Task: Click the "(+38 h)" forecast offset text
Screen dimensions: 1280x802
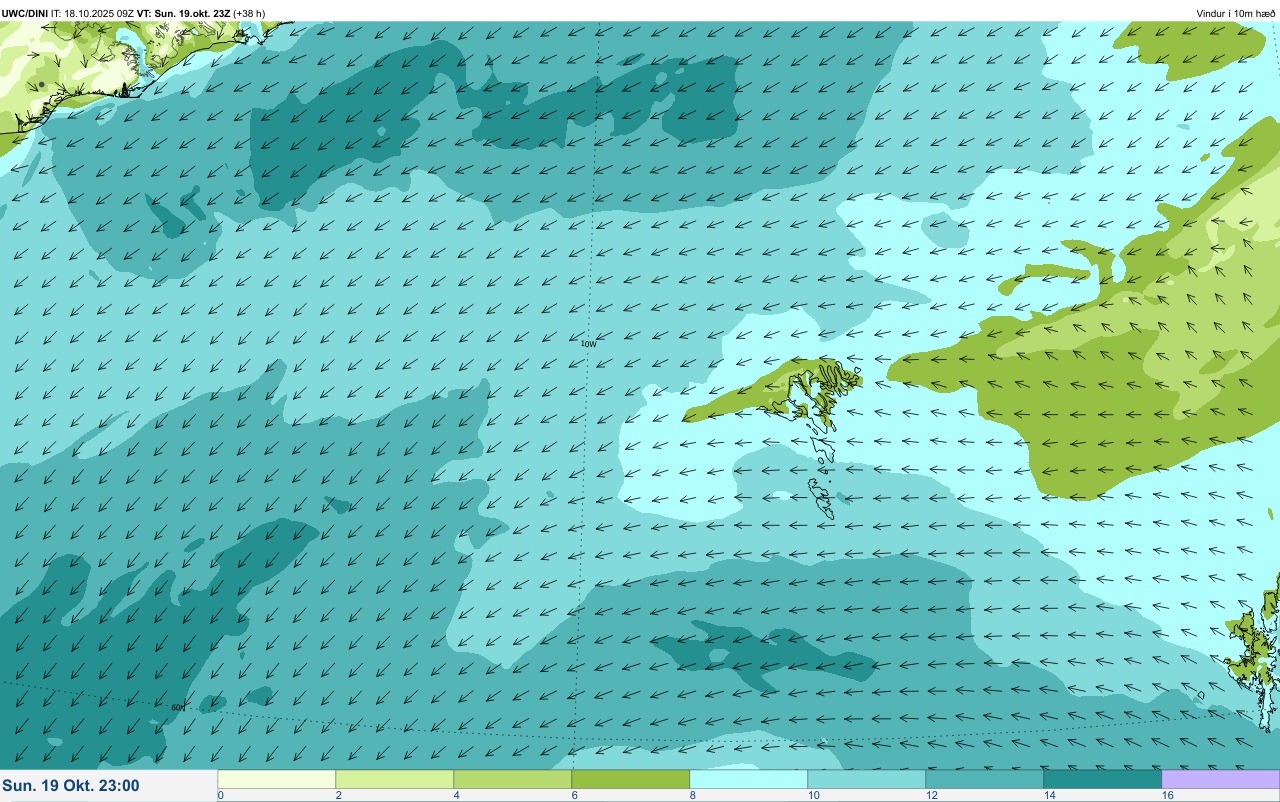Action: 249,13
